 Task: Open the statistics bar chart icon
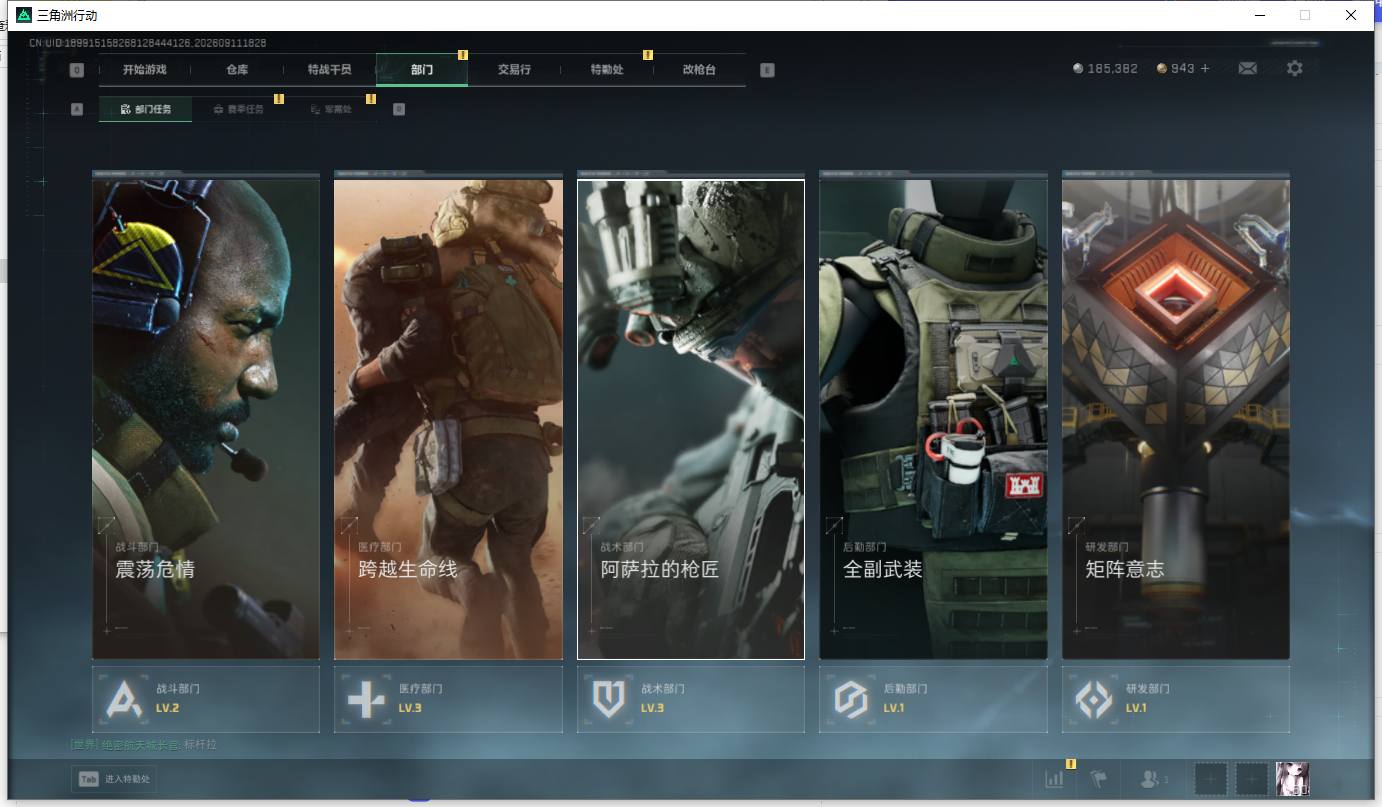point(1054,779)
